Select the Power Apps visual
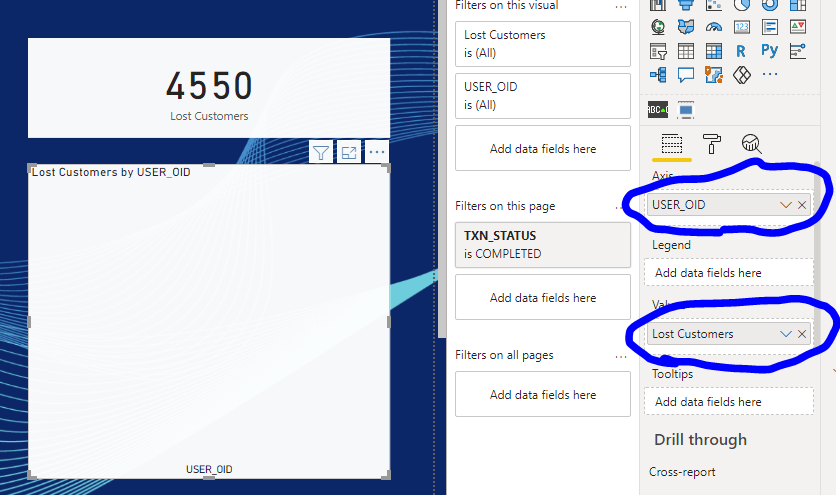 click(742, 75)
